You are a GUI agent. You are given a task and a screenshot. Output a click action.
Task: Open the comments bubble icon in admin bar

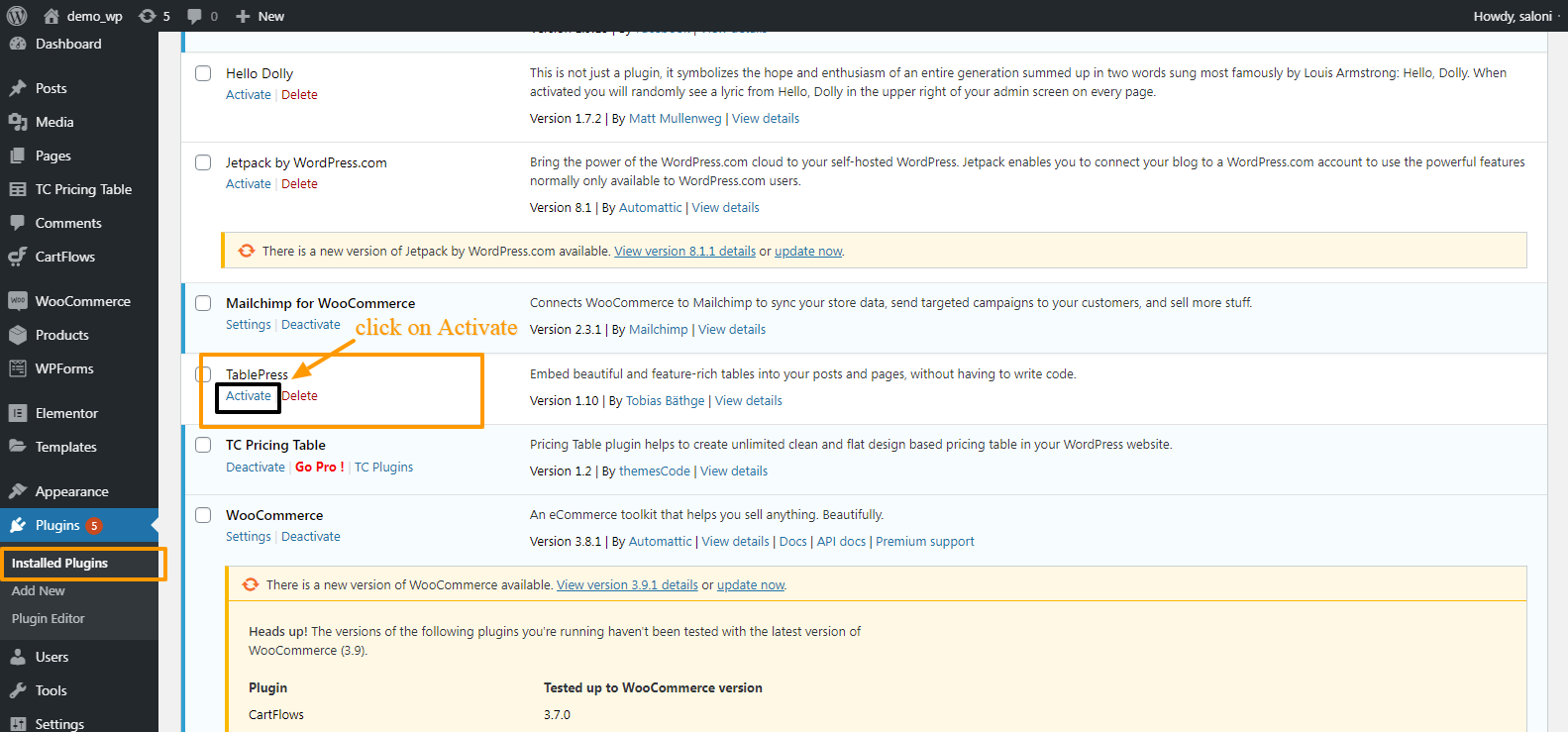194,16
